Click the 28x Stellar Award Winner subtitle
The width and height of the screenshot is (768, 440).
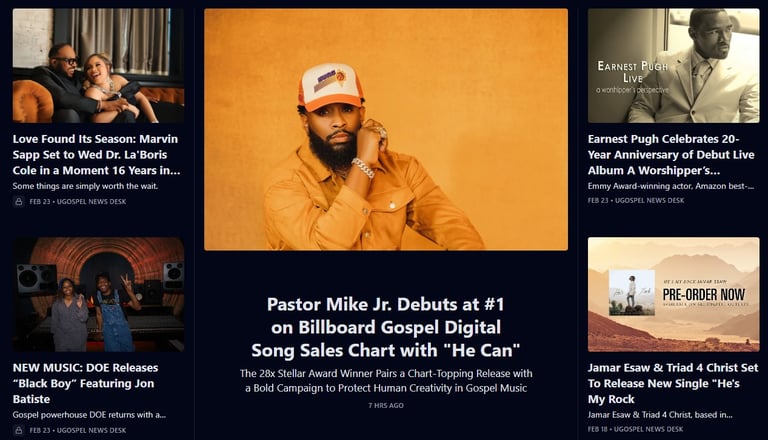(x=386, y=381)
